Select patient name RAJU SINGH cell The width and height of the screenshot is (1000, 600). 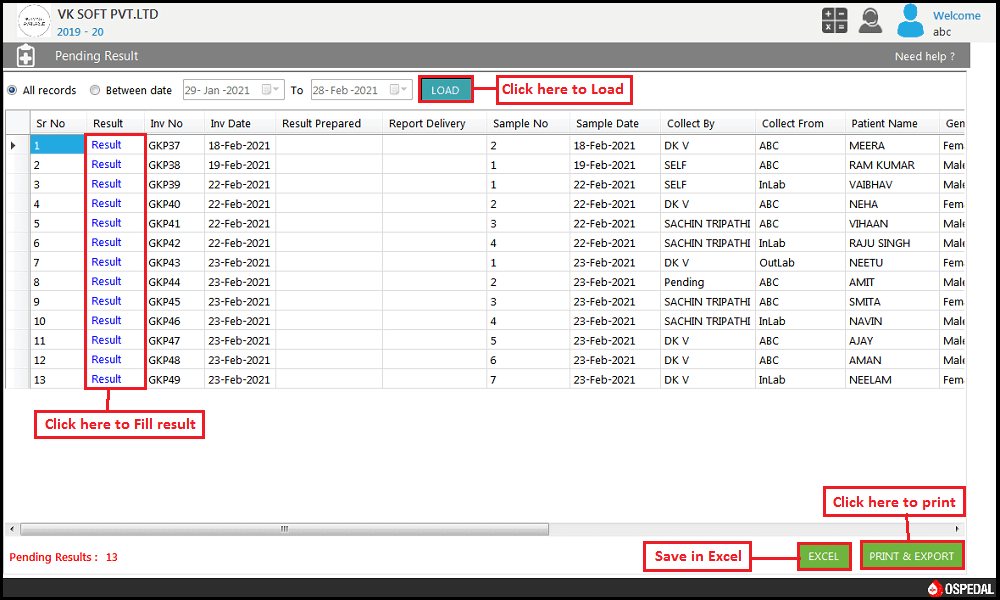892,243
